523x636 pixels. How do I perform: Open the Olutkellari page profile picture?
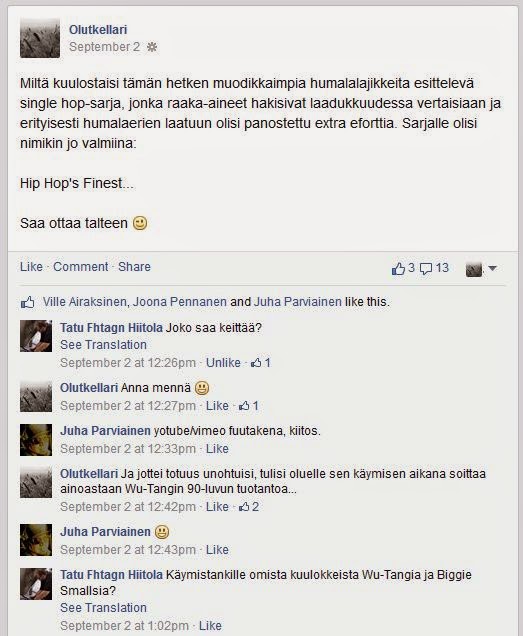[x=40, y=38]
